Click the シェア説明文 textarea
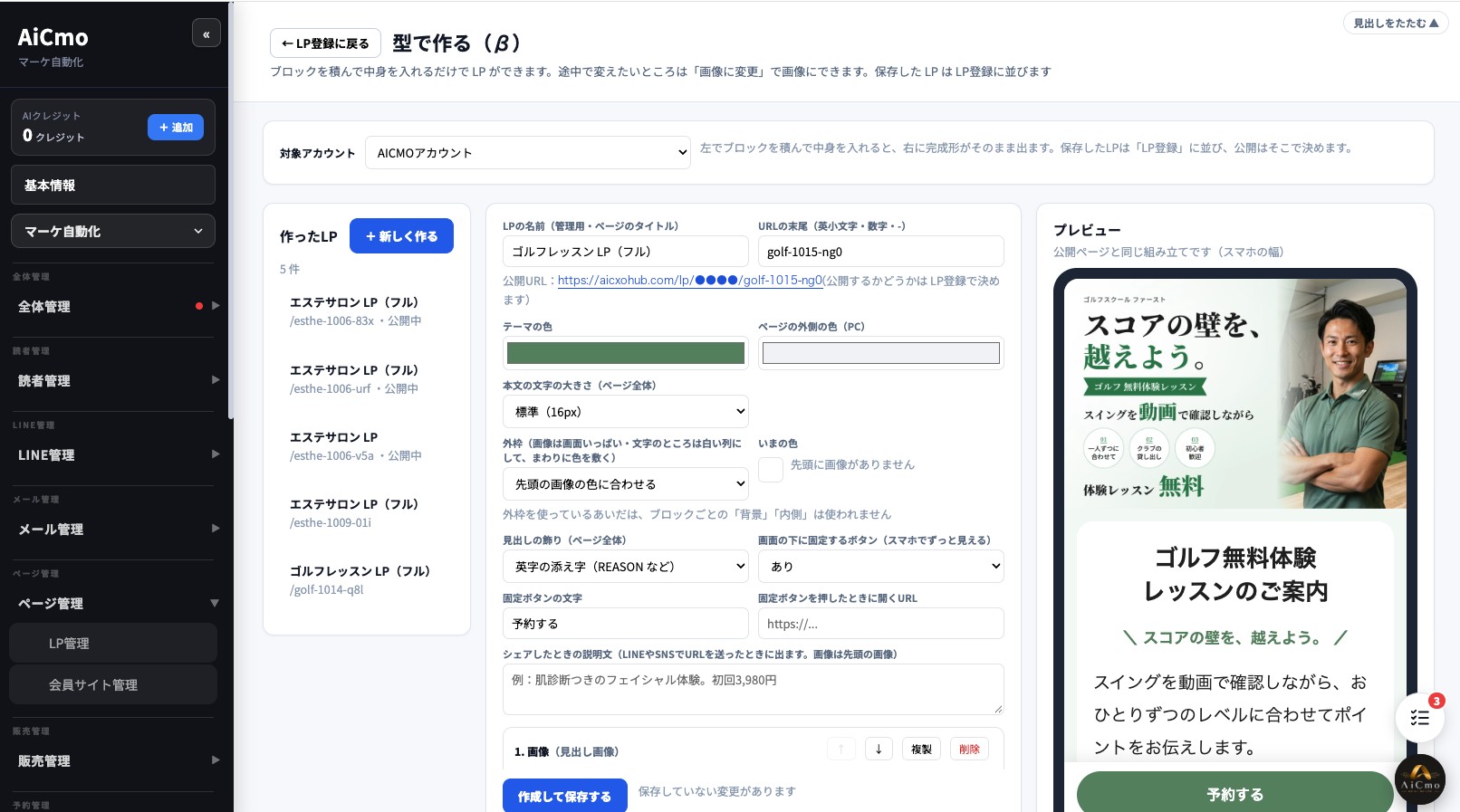Viewport: 1460px width, 812px height. point(754,689)
